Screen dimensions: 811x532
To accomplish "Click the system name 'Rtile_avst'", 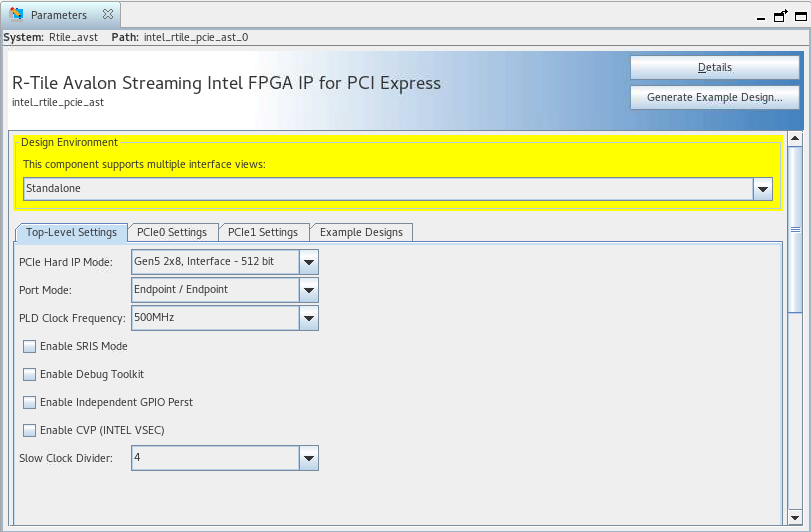I will [73, 37].
